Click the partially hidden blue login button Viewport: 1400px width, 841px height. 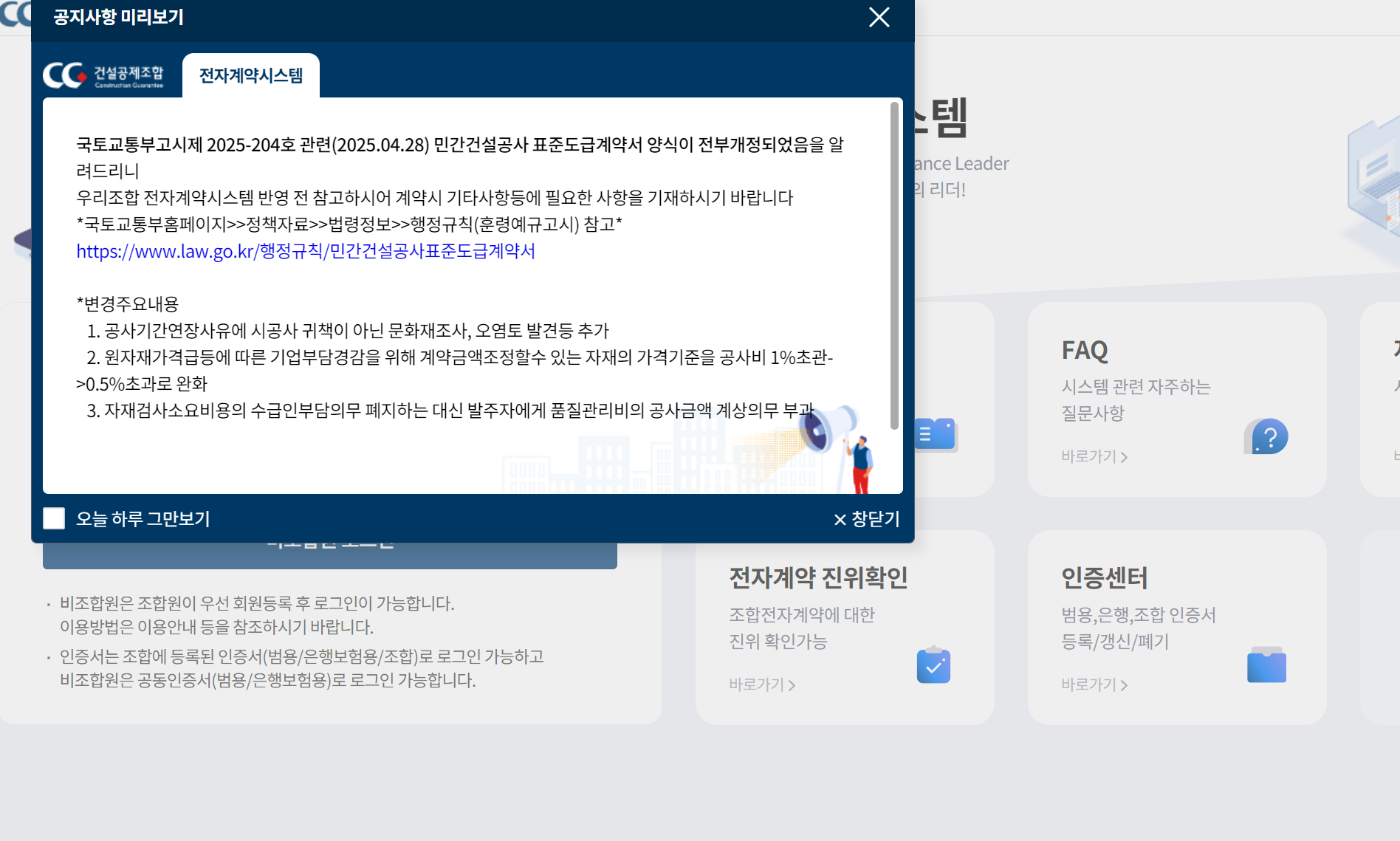(330, 555)
